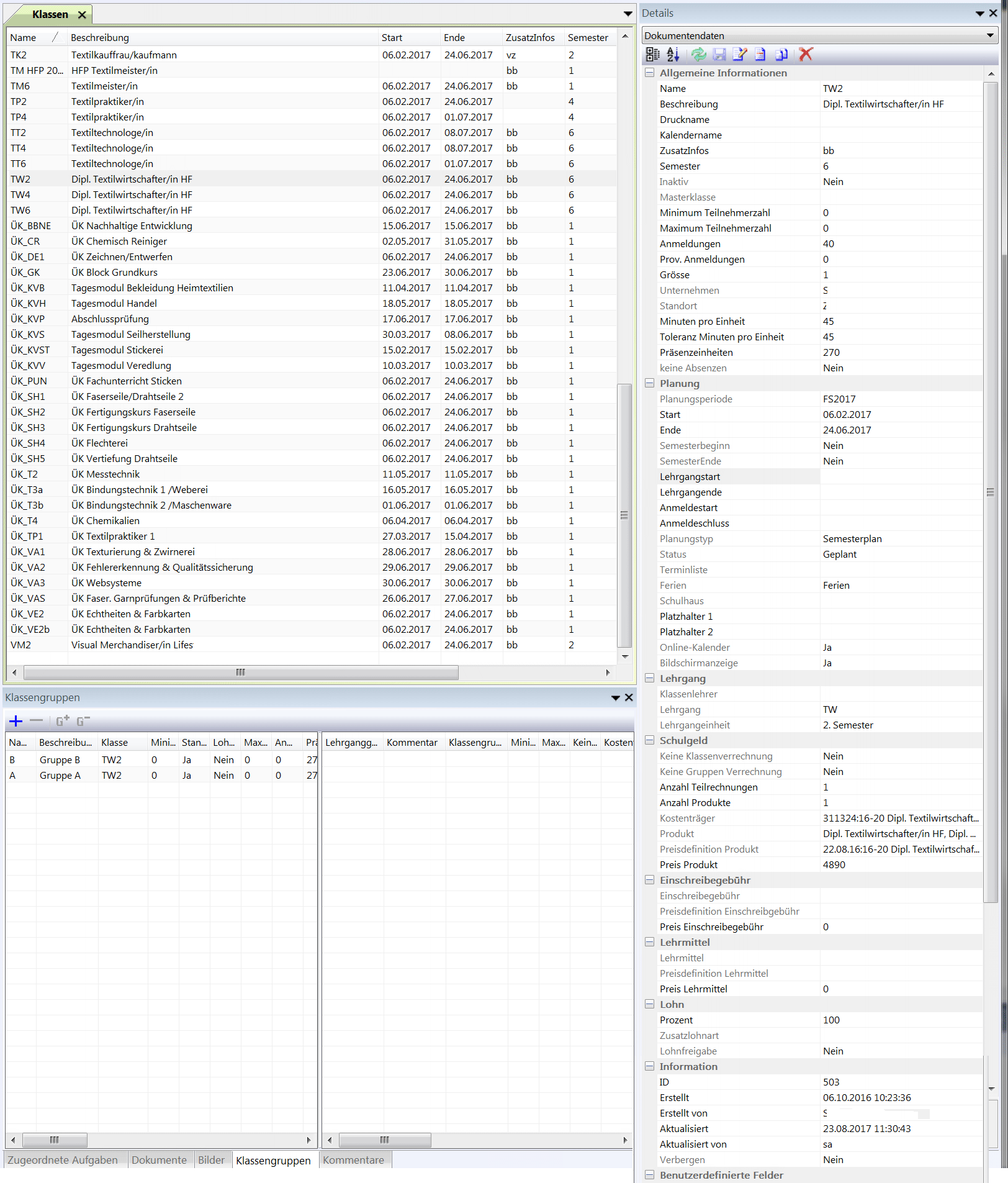
Task: Click the green refresh arrows icon
Action: [698, 55]
